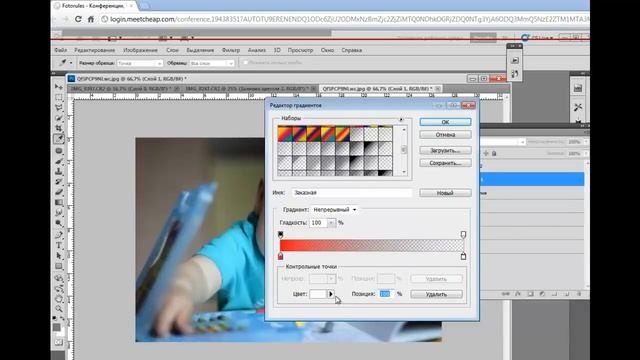Open the Файл menu

click(x=60, y=50)
